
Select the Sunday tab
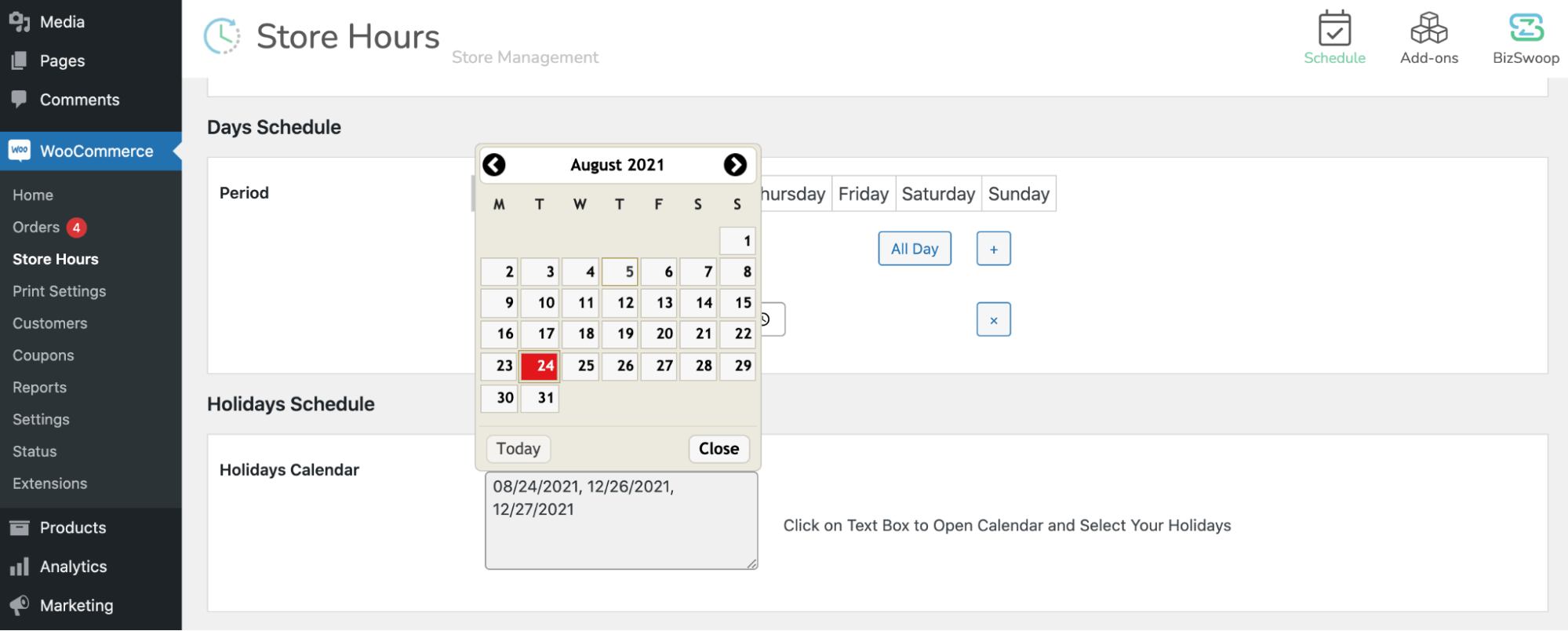(1018, 194)
